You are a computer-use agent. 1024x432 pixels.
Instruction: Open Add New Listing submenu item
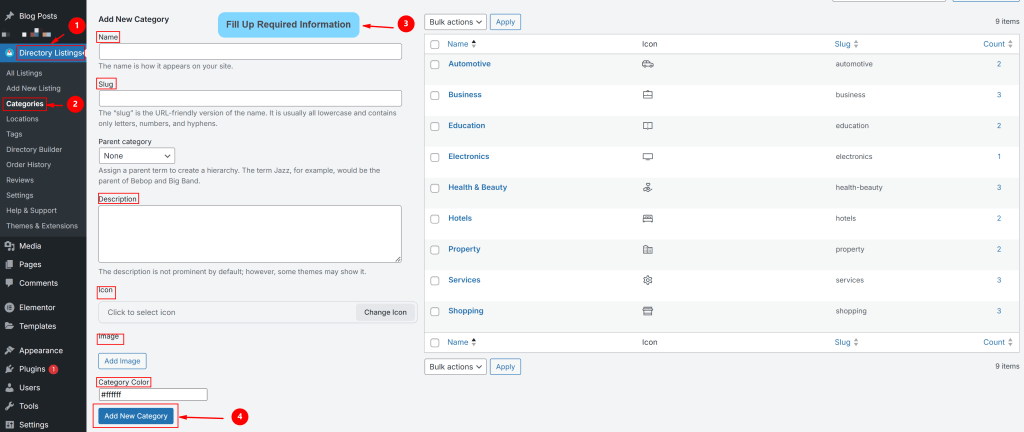33,88
